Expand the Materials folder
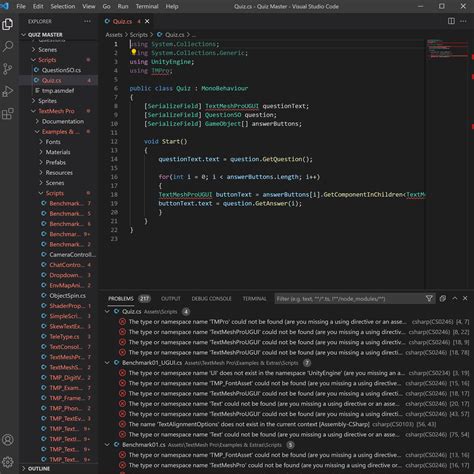Viewport: 474px width, 474px height. (58, 152)
